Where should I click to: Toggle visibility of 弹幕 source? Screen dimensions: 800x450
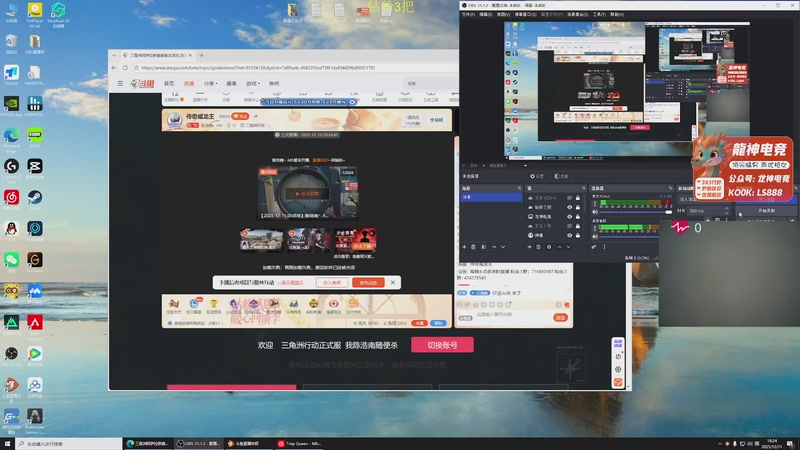pos(569,235)
